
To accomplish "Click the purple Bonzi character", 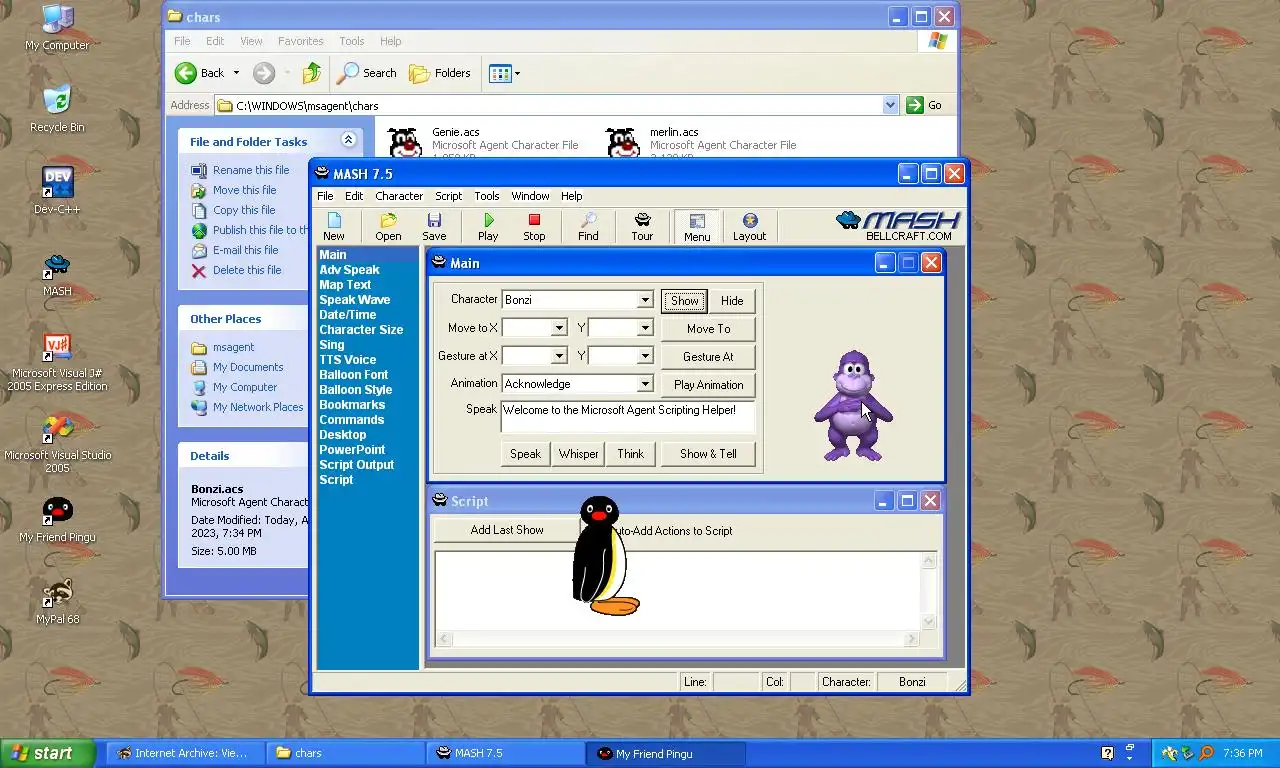I will click(x=852, y=406).
